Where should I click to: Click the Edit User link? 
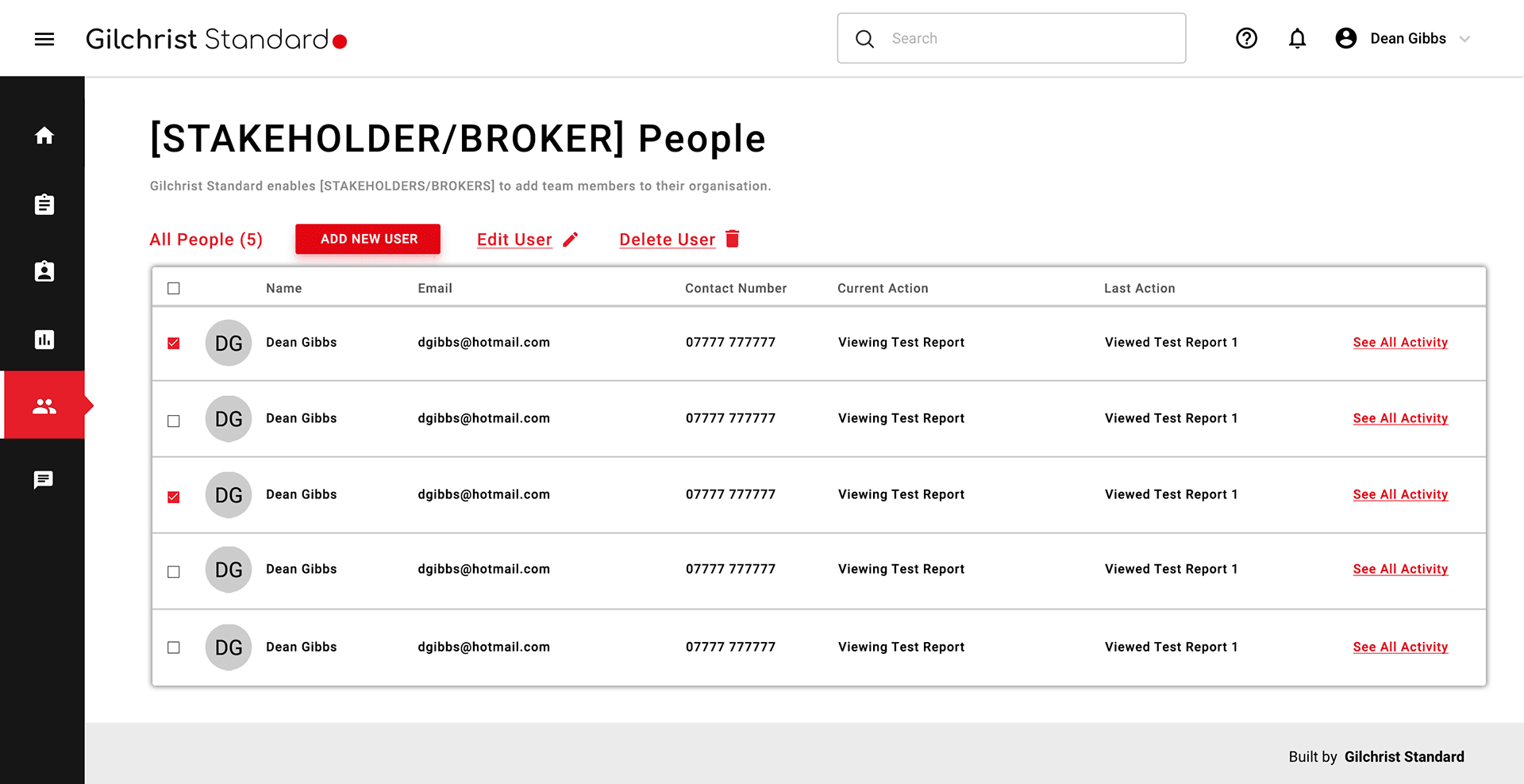click(x=514, y=240)
